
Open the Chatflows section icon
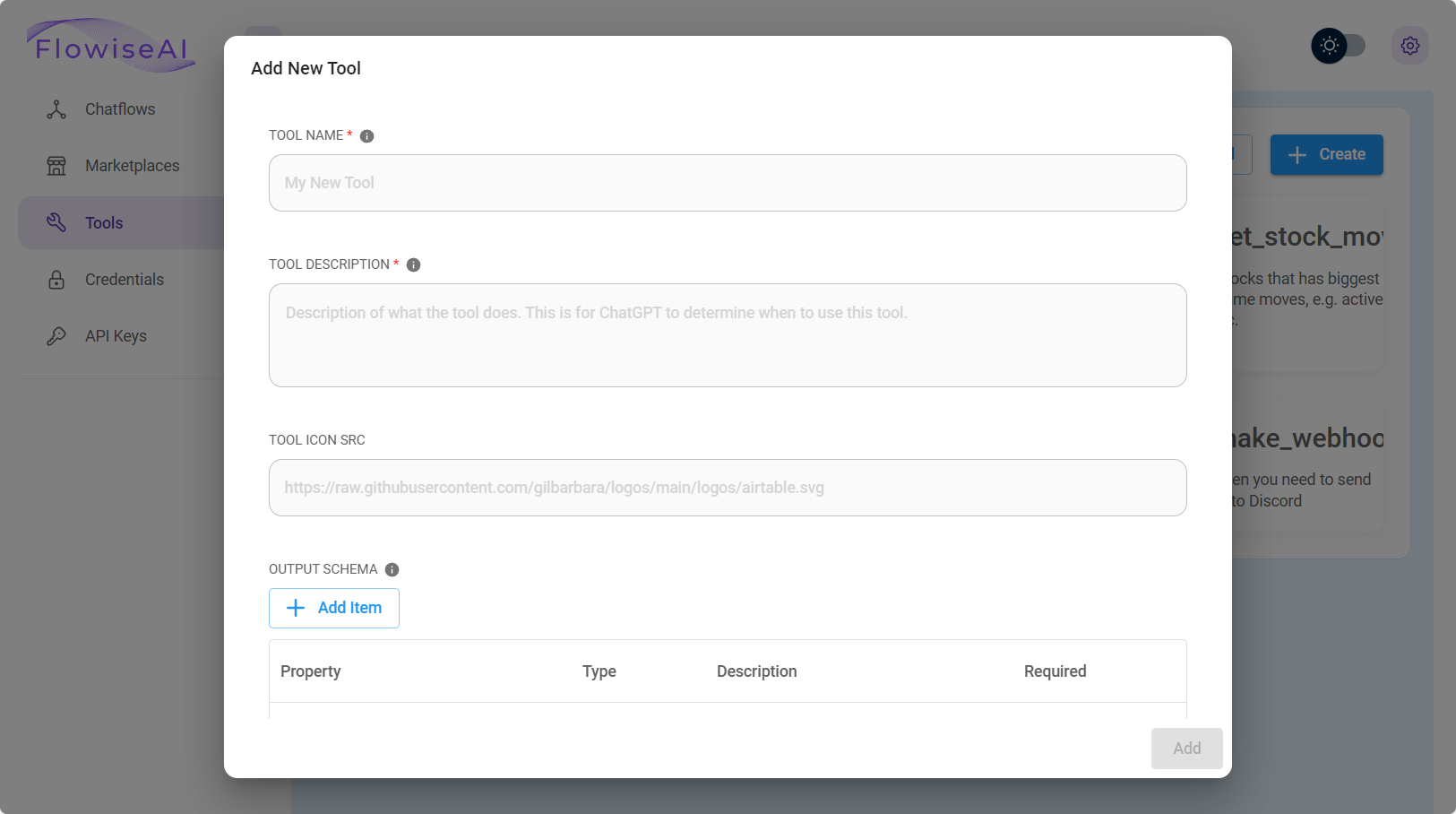point(56,108)
